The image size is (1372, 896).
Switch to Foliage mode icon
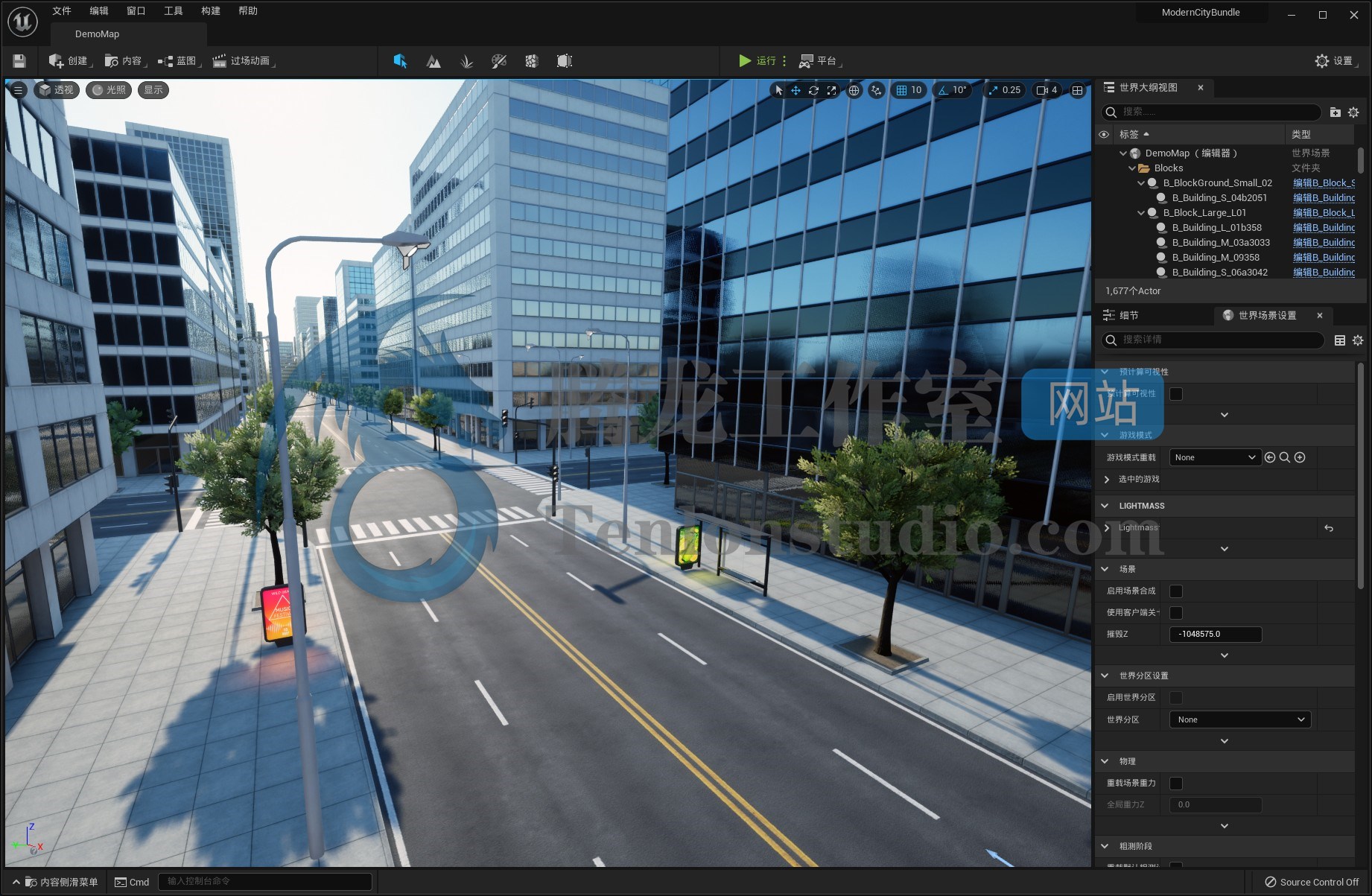click(466, 61)
